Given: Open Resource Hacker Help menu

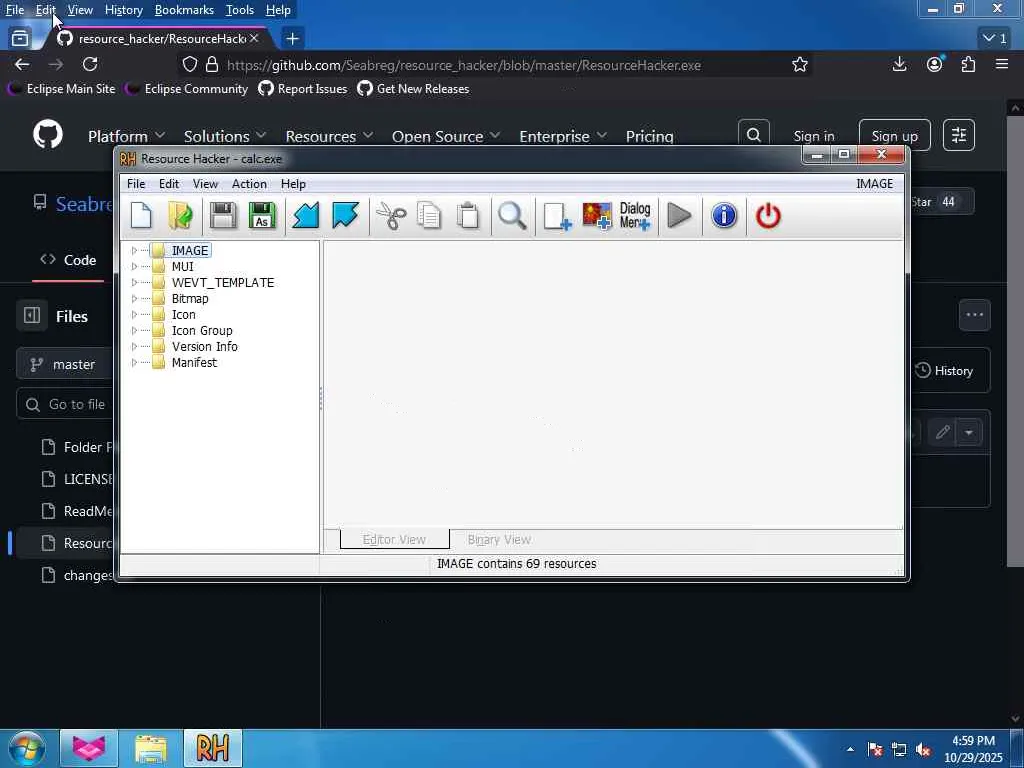Looking at the screenshot, I should point(293,184).
